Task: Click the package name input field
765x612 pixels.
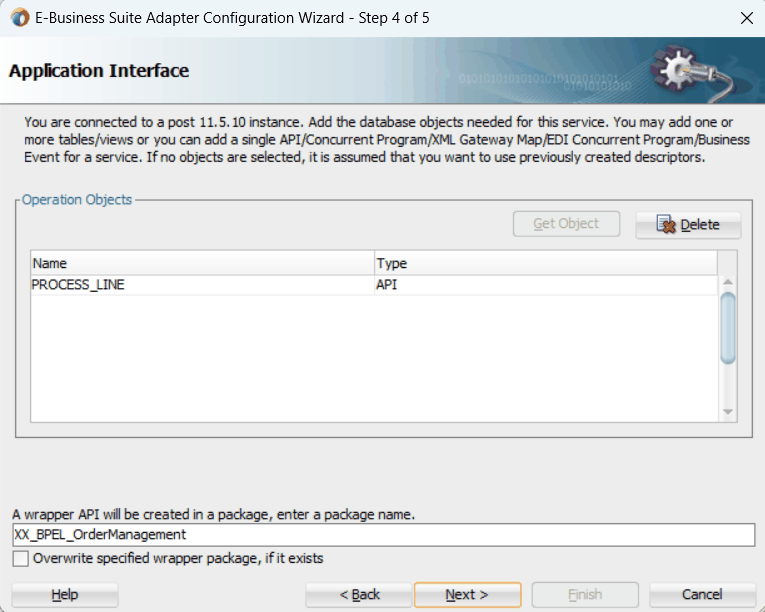Action: (x=383, y=535)
